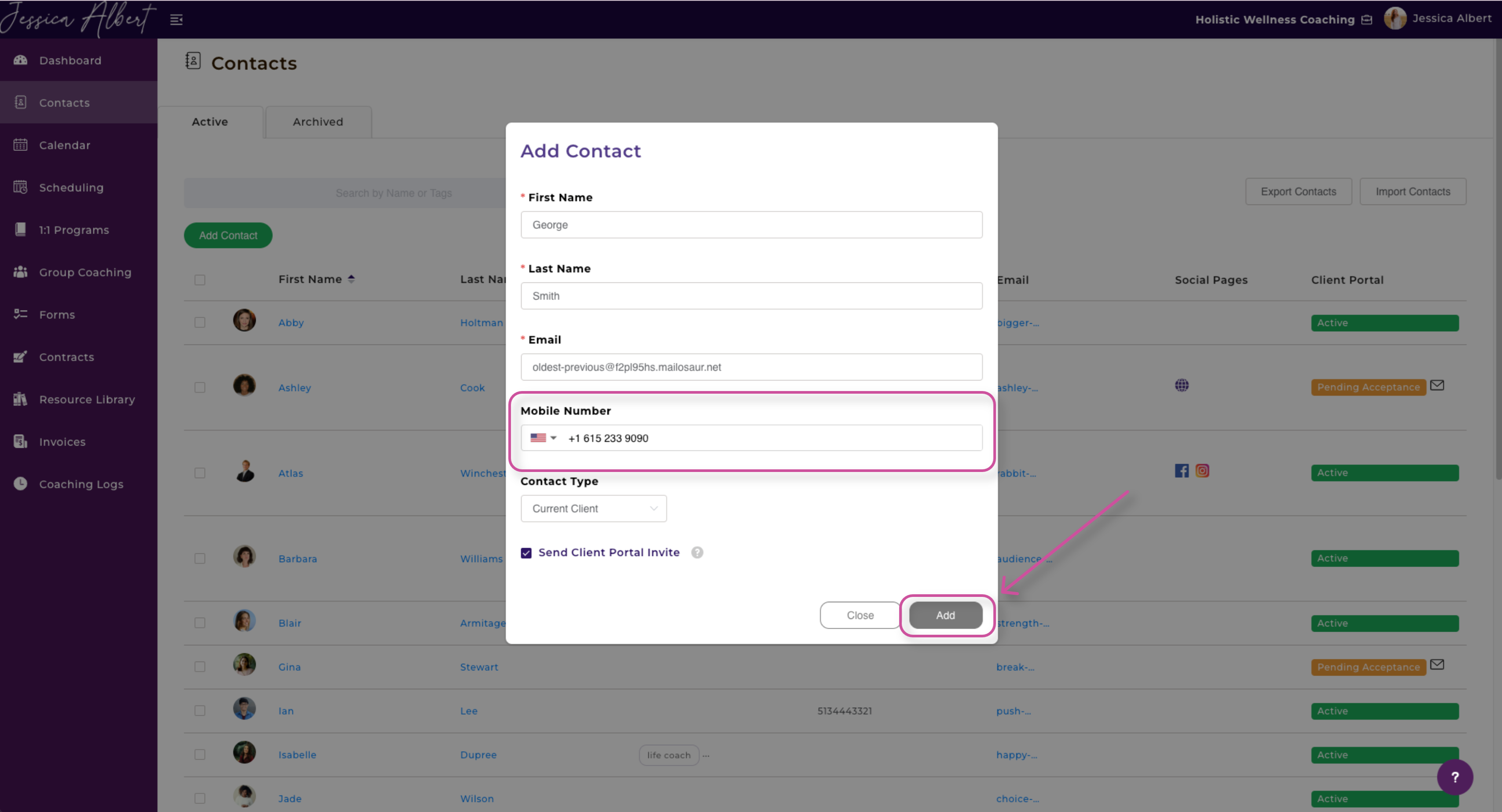The image size is (1502, 812).
Task: Click the hamburger menu collapse icon
Action: 176,20
